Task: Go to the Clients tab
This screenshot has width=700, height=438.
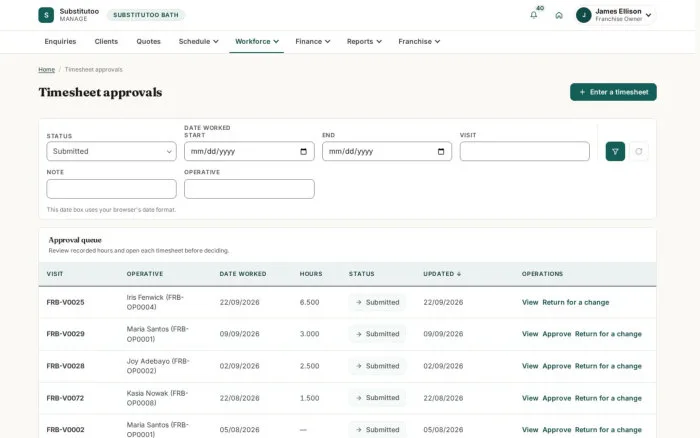Action: [106, 42]
